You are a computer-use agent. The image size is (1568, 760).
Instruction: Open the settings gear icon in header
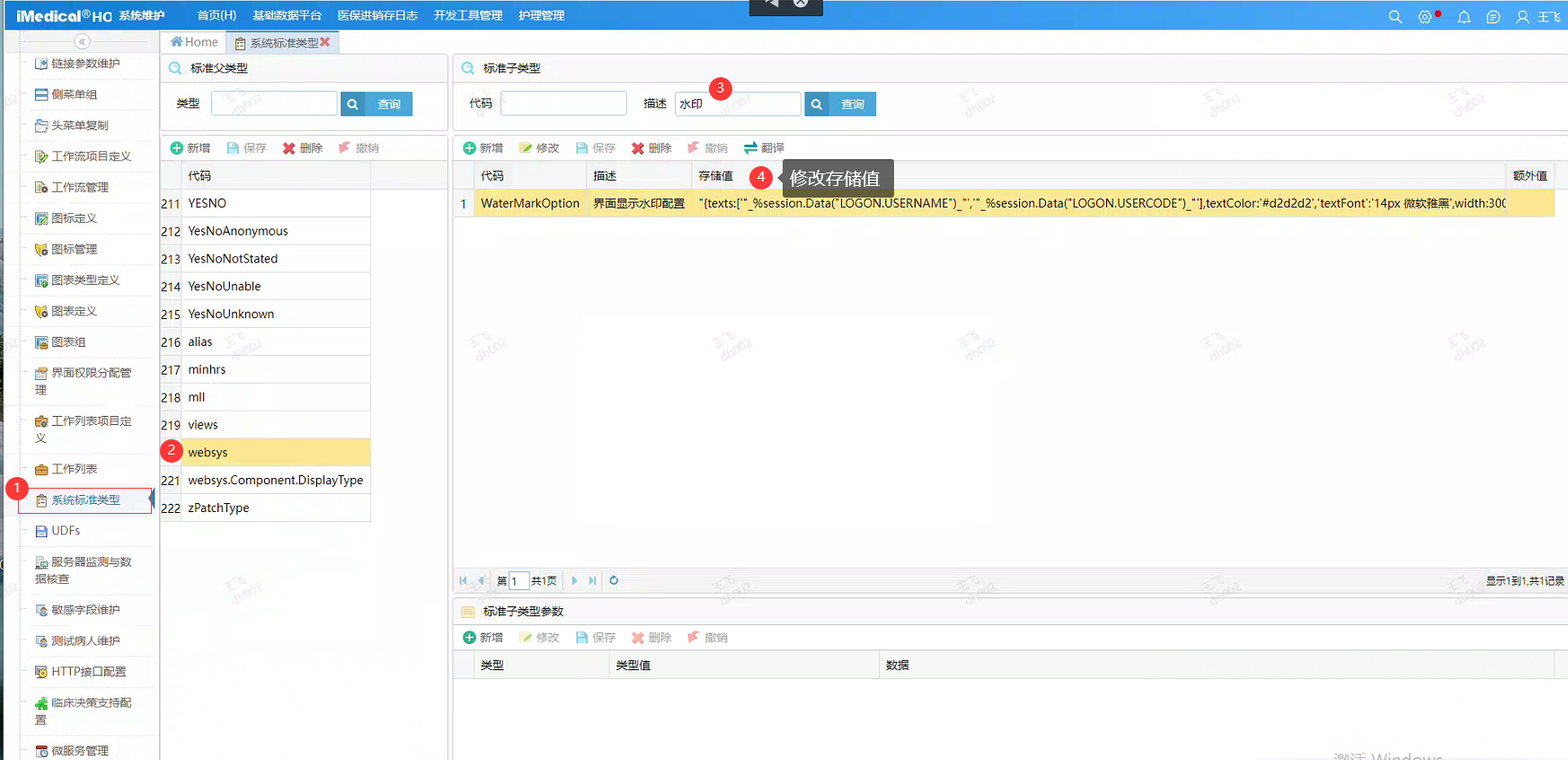pos(1424,16)
